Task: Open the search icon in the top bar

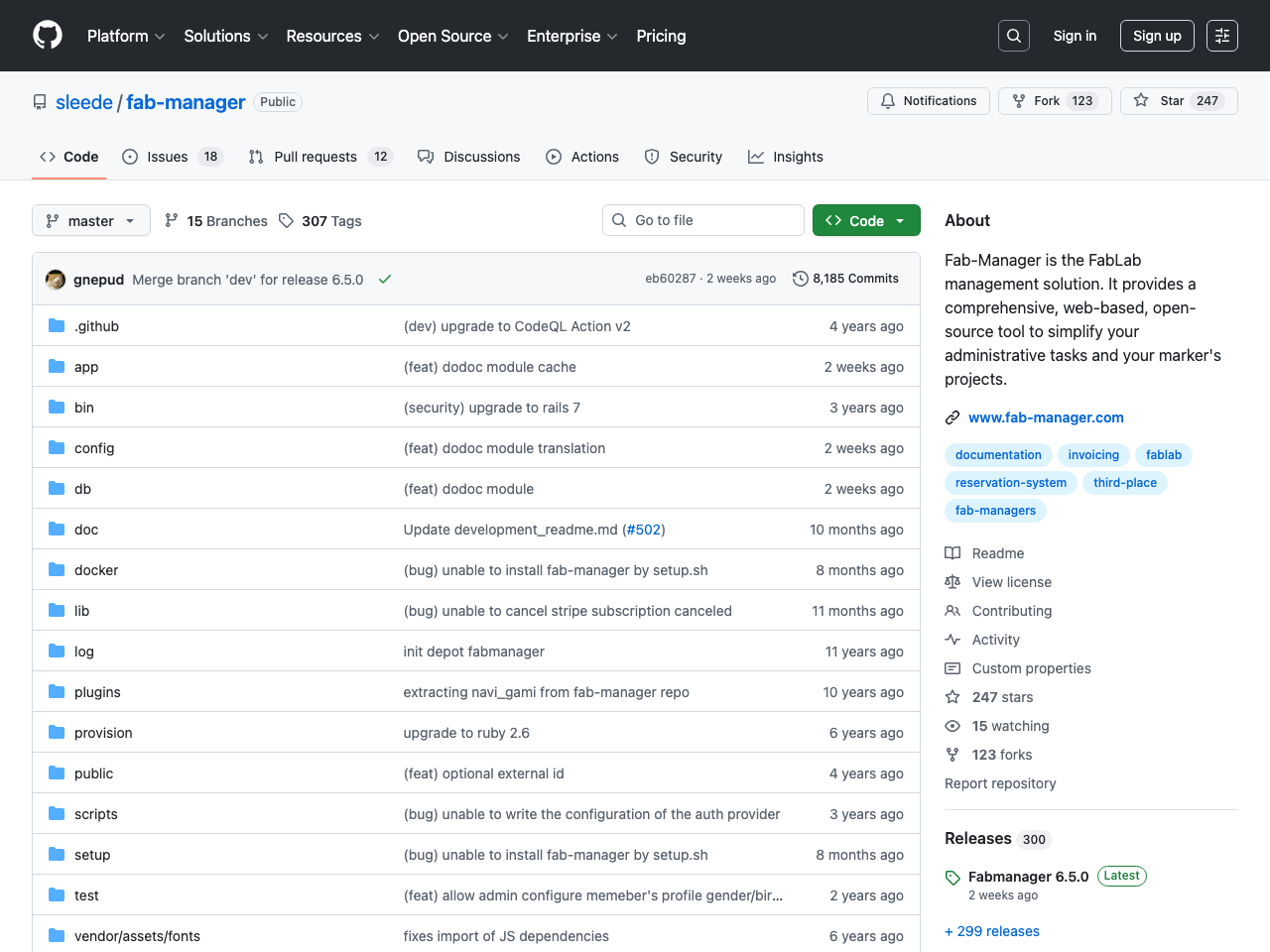Action: coord(1013,35)
